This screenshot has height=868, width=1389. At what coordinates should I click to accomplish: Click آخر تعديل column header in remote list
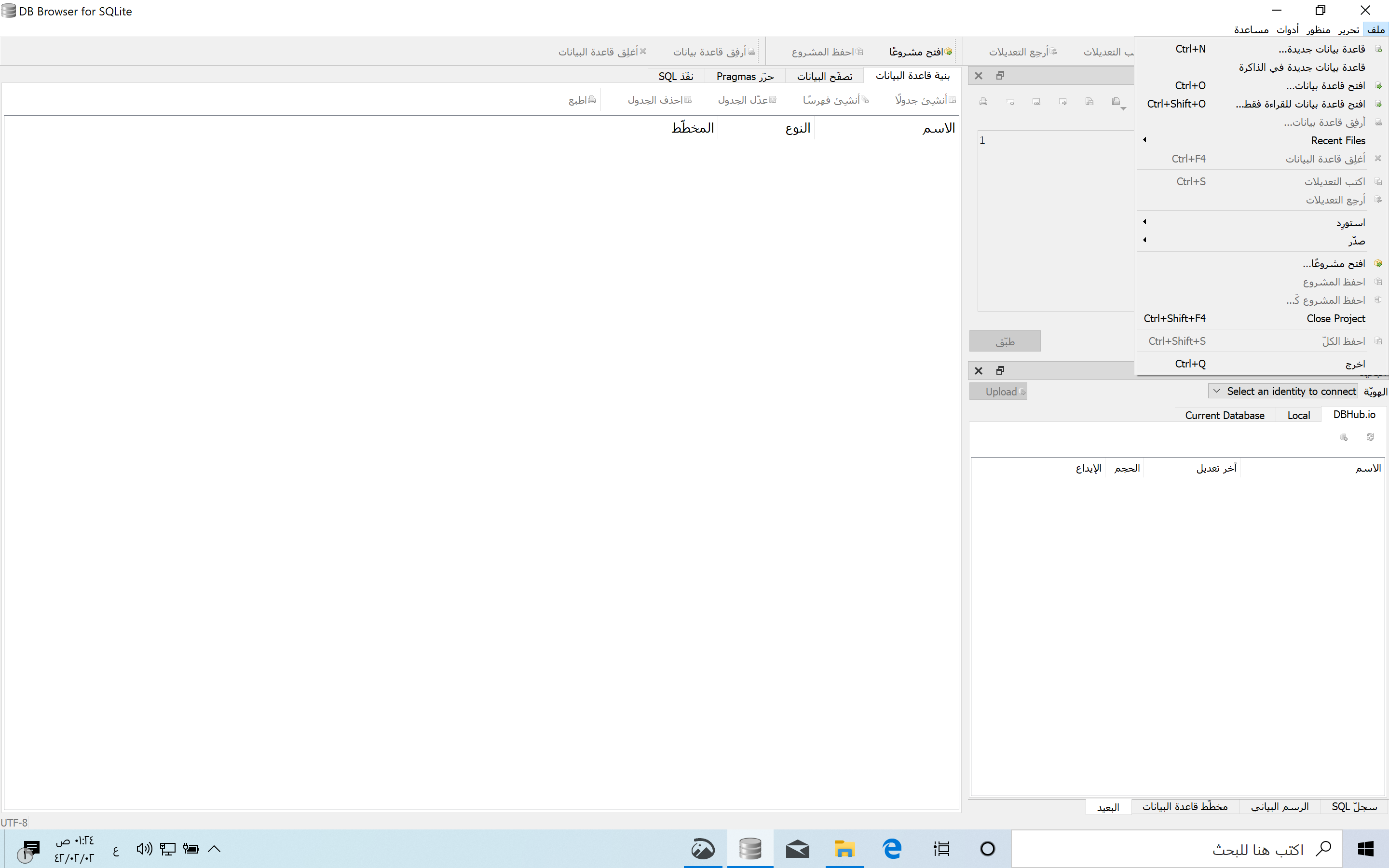click(1192, 468)
